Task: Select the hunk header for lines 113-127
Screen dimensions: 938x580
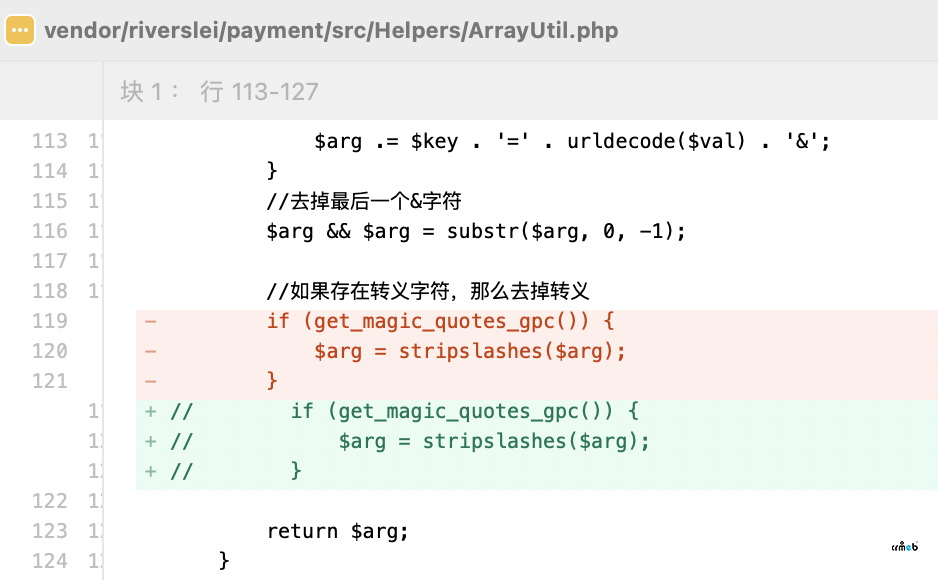Action: (x=219, y=91)
